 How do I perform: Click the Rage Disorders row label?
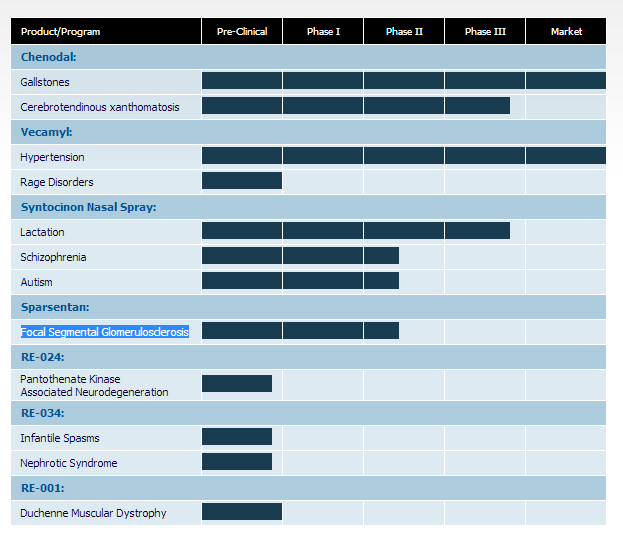(57, 182)
